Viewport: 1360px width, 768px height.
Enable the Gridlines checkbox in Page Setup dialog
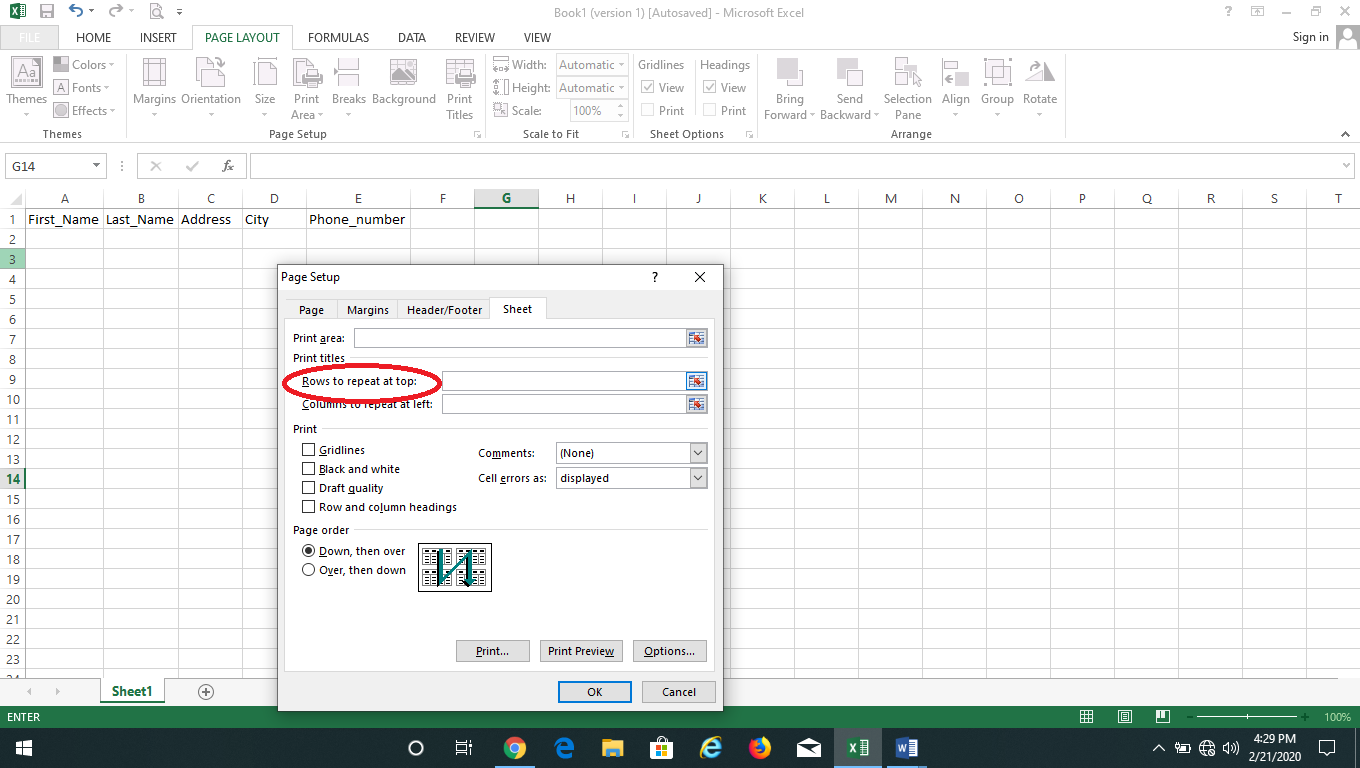[x=309, y=449]
